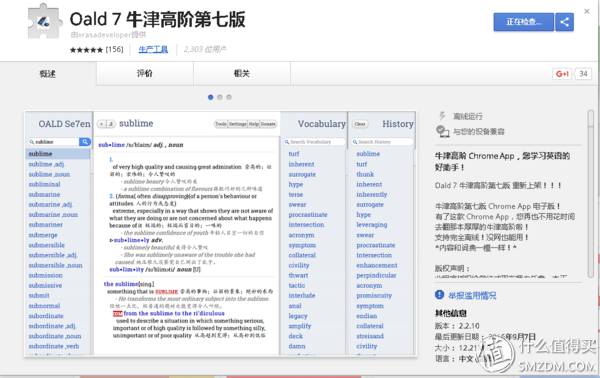Click 'perpendicular' in the History list

[377, 275]
